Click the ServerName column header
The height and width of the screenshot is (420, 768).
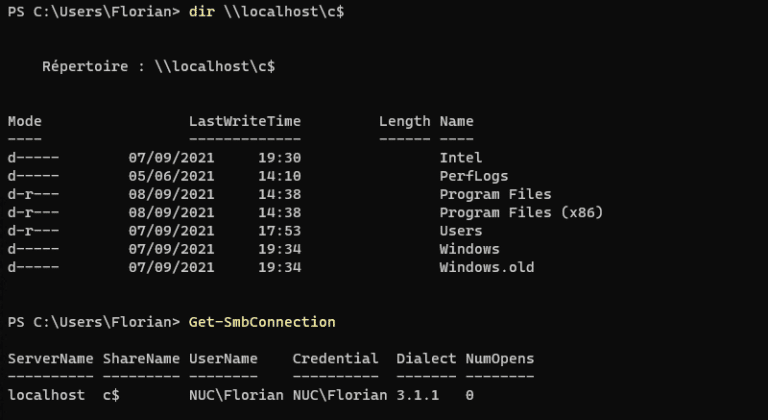point(50,358)
